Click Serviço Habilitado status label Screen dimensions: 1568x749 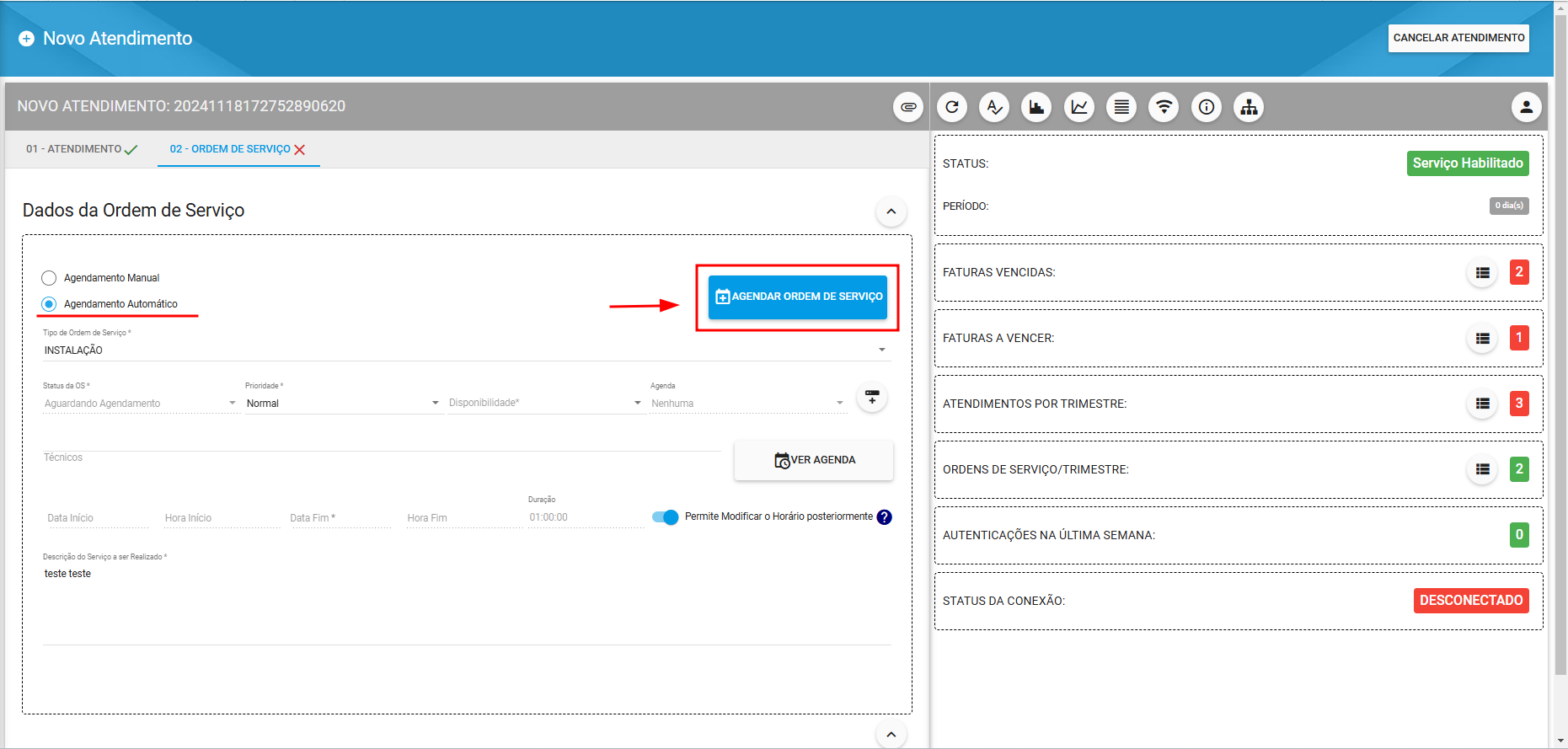click(x=1468, y=163)
